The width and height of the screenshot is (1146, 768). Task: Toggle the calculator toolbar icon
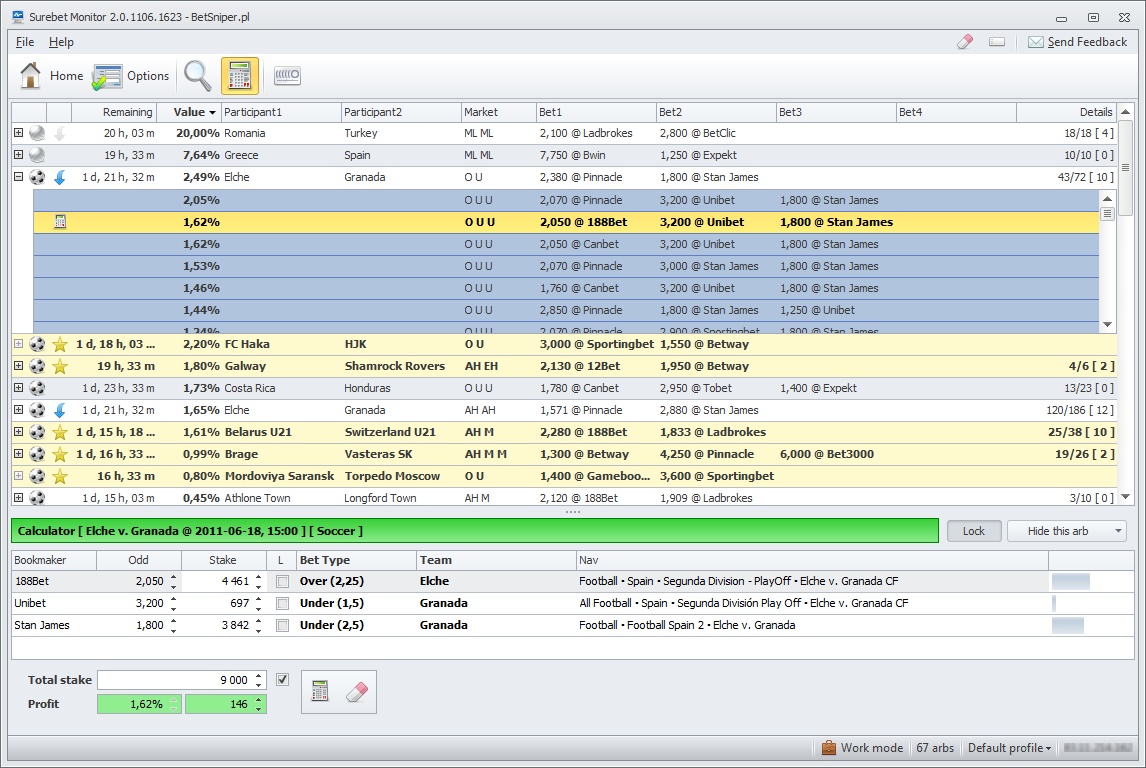point(240,76)
